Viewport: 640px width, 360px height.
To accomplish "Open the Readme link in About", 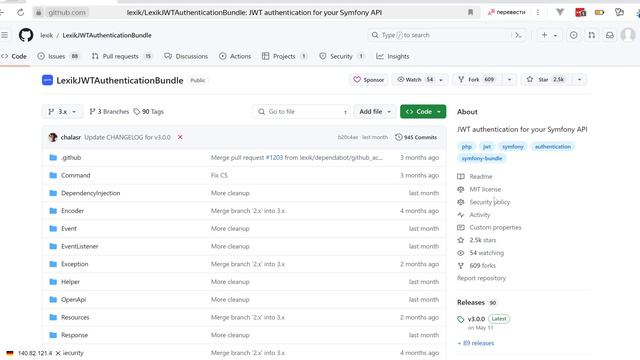I will click(x=481, y=176).
